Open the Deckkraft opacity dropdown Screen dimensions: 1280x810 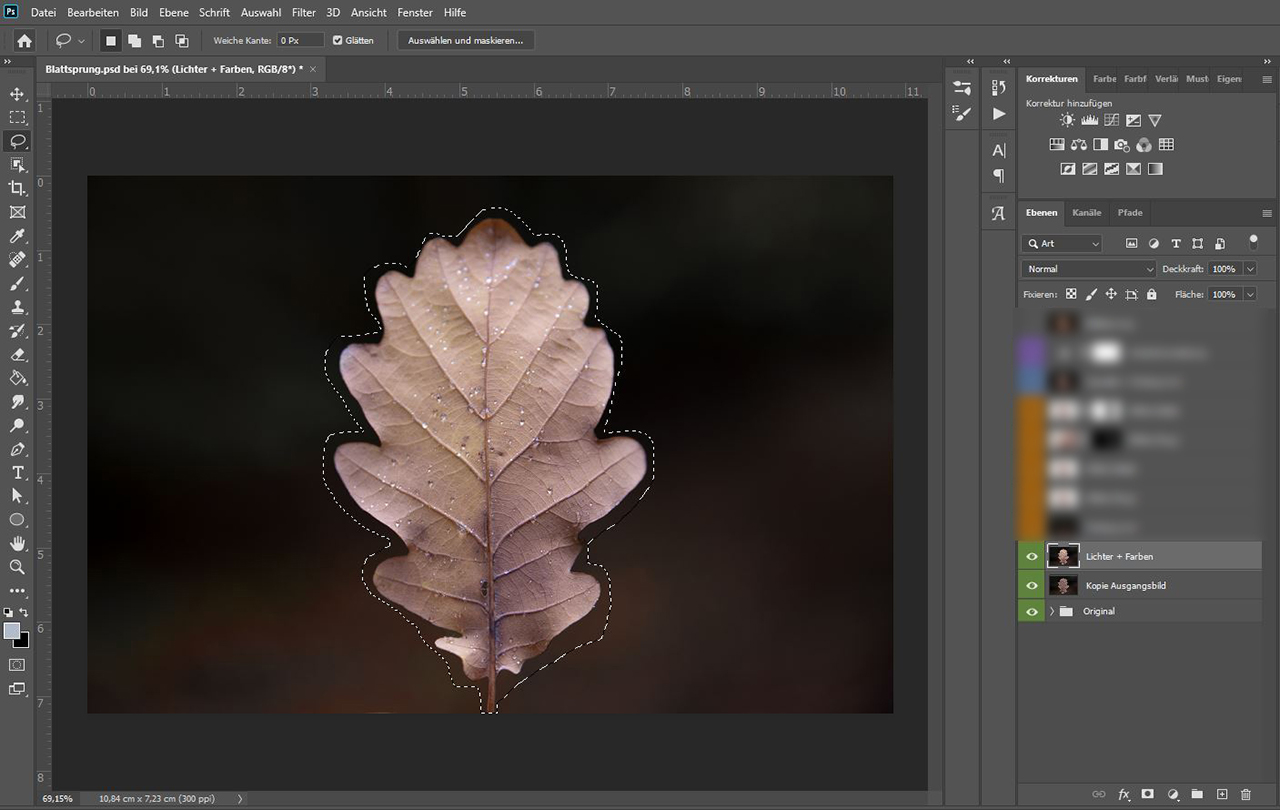tap(1249, 269)
